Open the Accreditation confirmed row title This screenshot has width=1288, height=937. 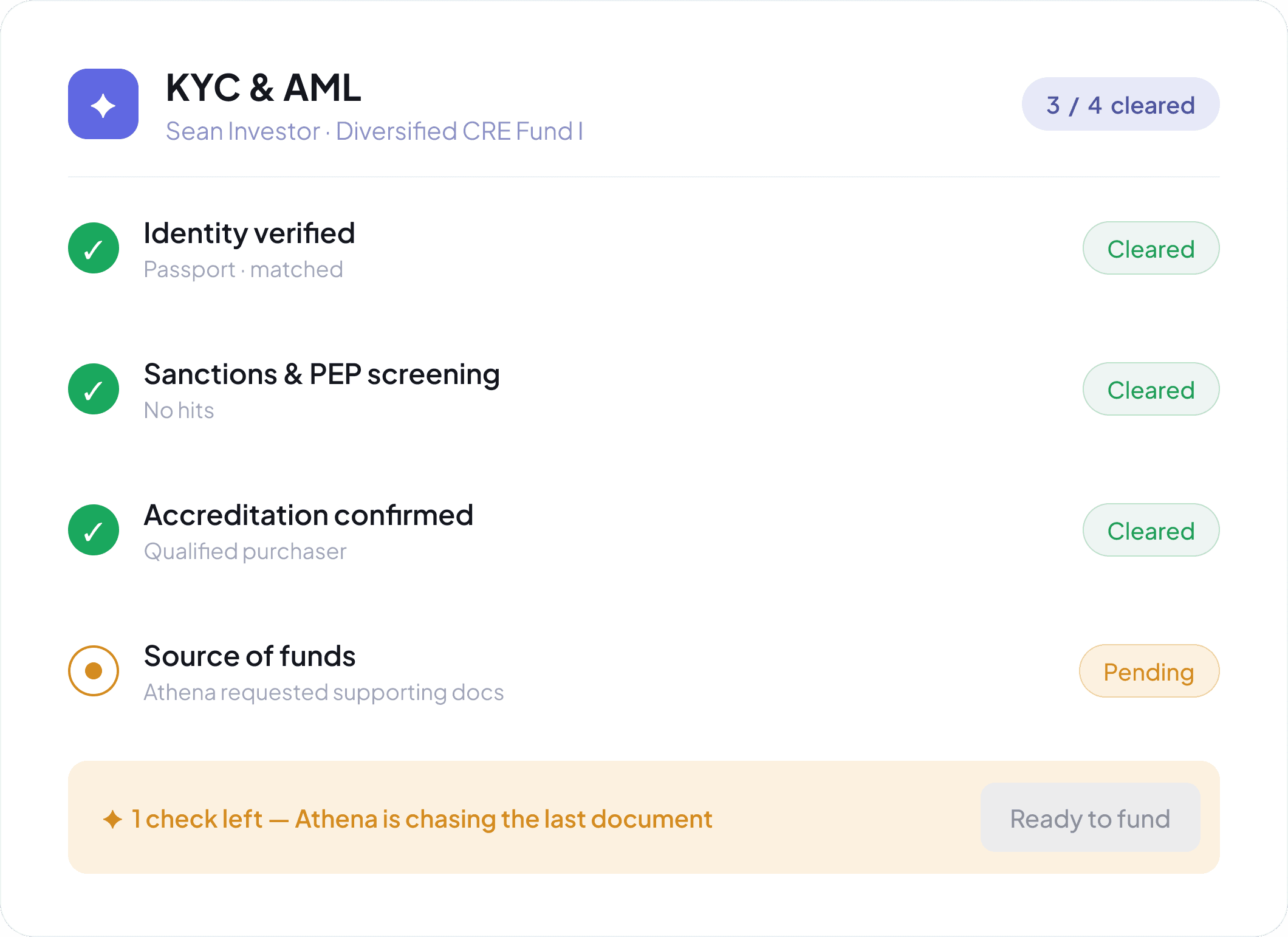308,515
